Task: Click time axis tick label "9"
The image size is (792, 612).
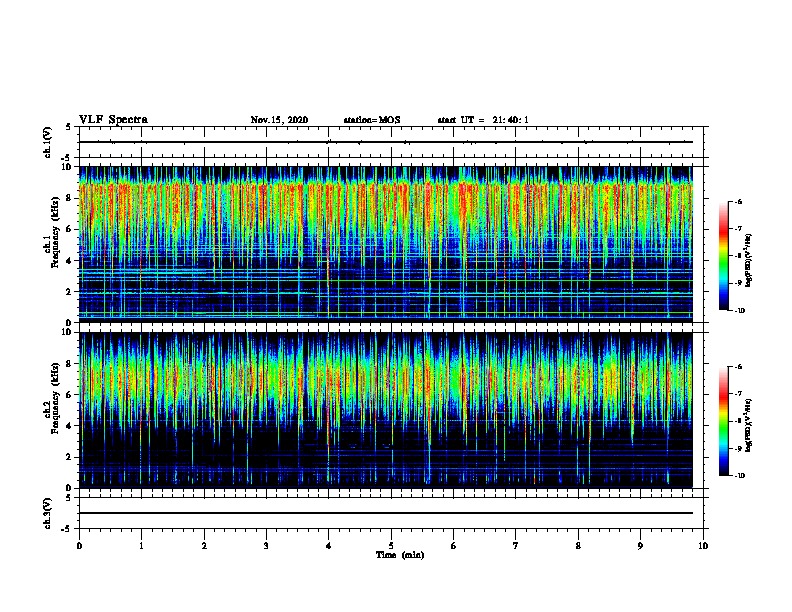Action: tap(640, 546)
